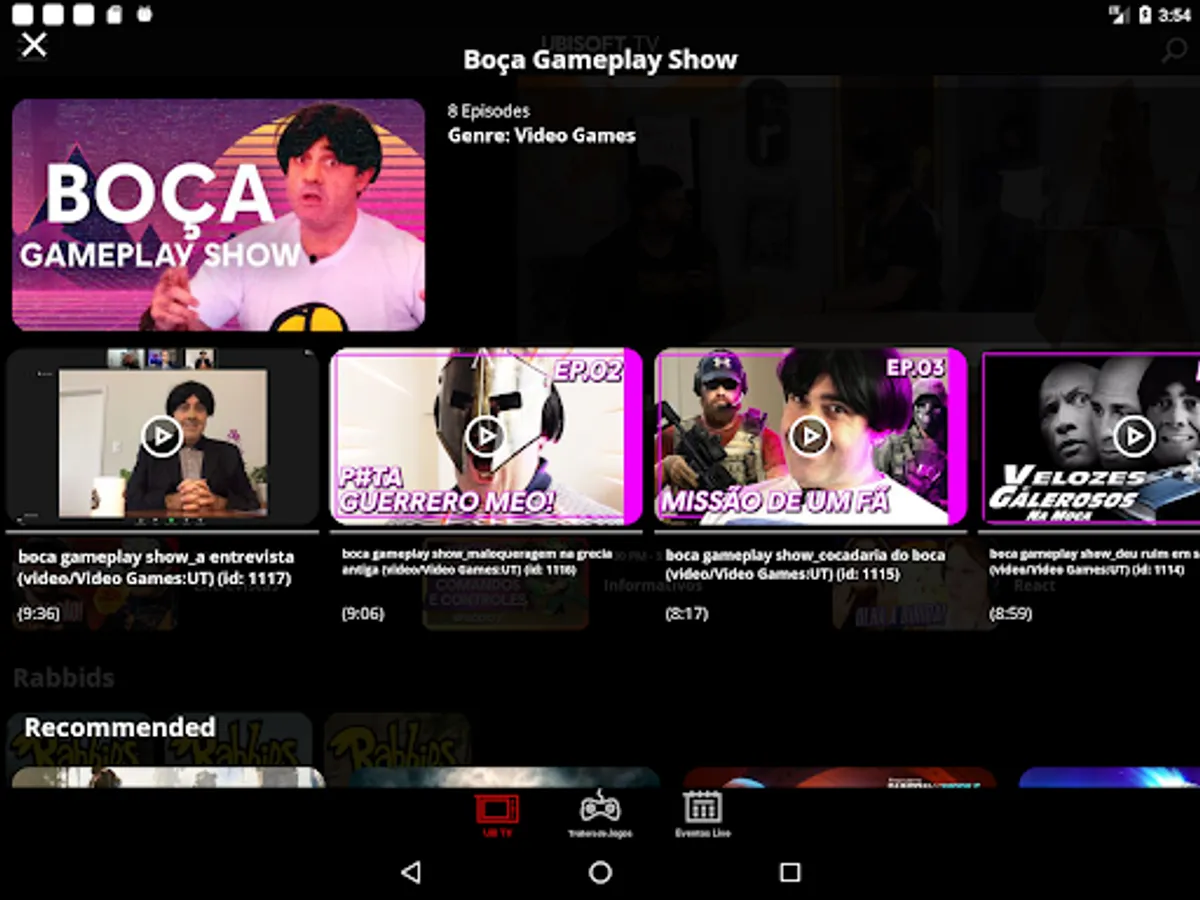Play the EP.03 'Missão de um fã' episode

click(810, 435)
